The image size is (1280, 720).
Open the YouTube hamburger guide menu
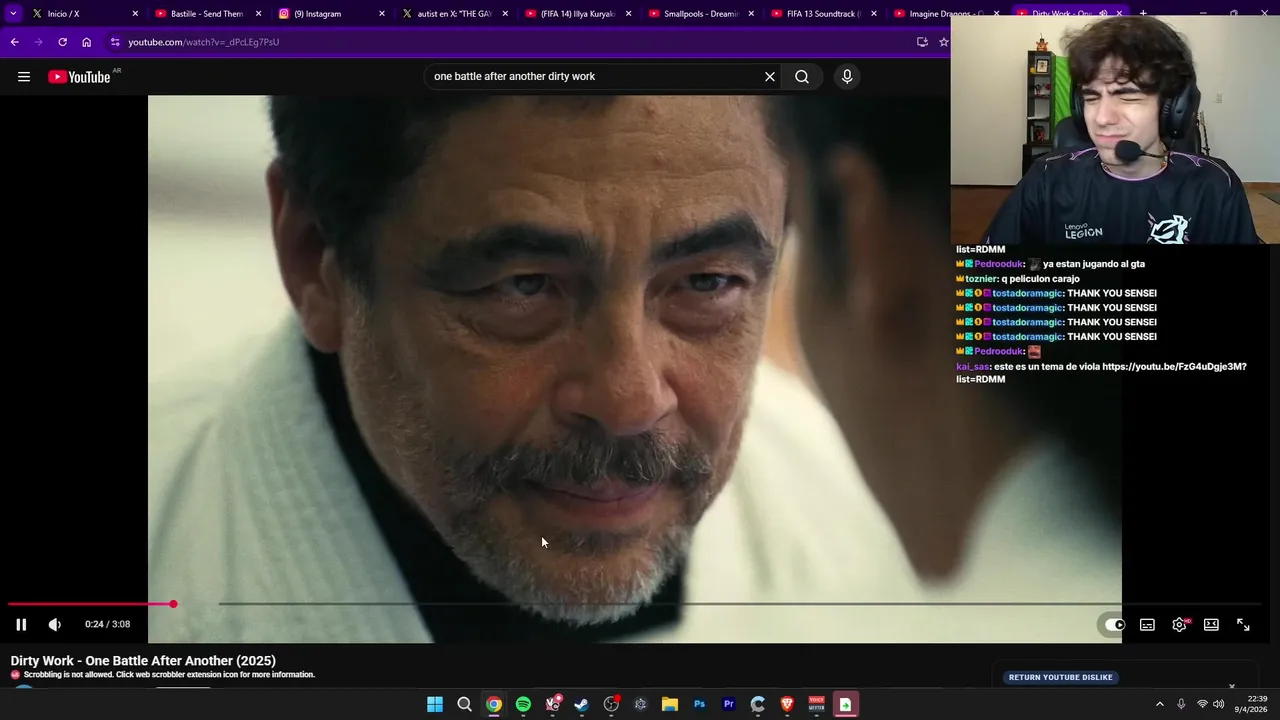click(x=24, y=77)
